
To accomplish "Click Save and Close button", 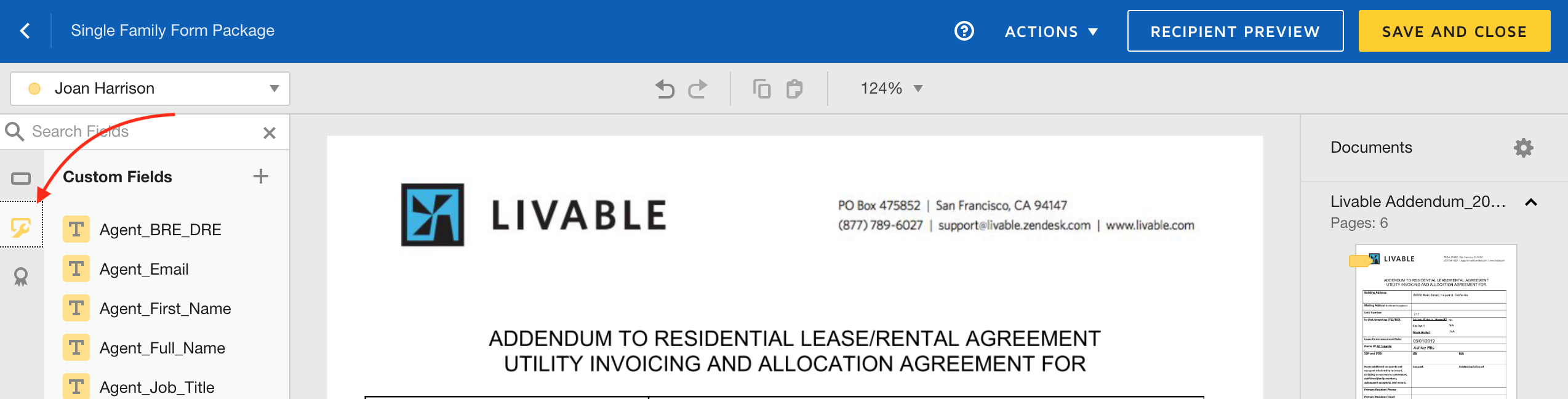I will pyautogui.click(x=1454, y=31).
